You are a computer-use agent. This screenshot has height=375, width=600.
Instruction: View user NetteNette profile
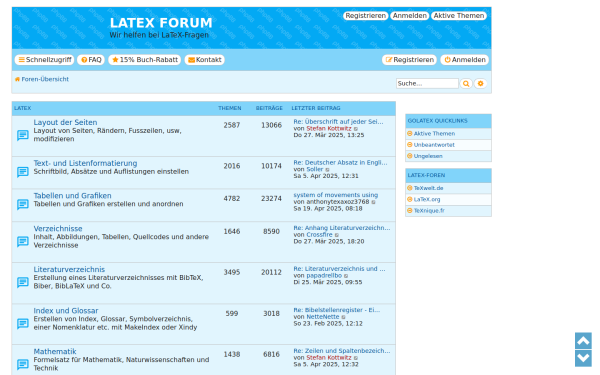pyautogui.click(x=323, y=317)
